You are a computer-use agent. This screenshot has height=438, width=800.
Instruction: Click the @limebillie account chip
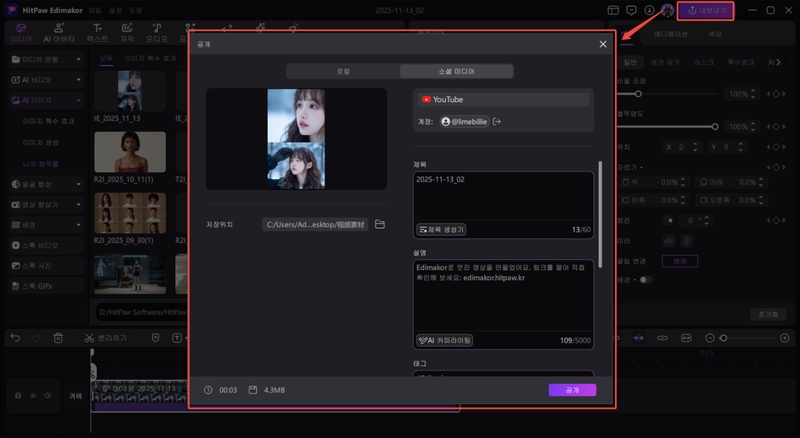pyautogui.click(x=464, y=121)
